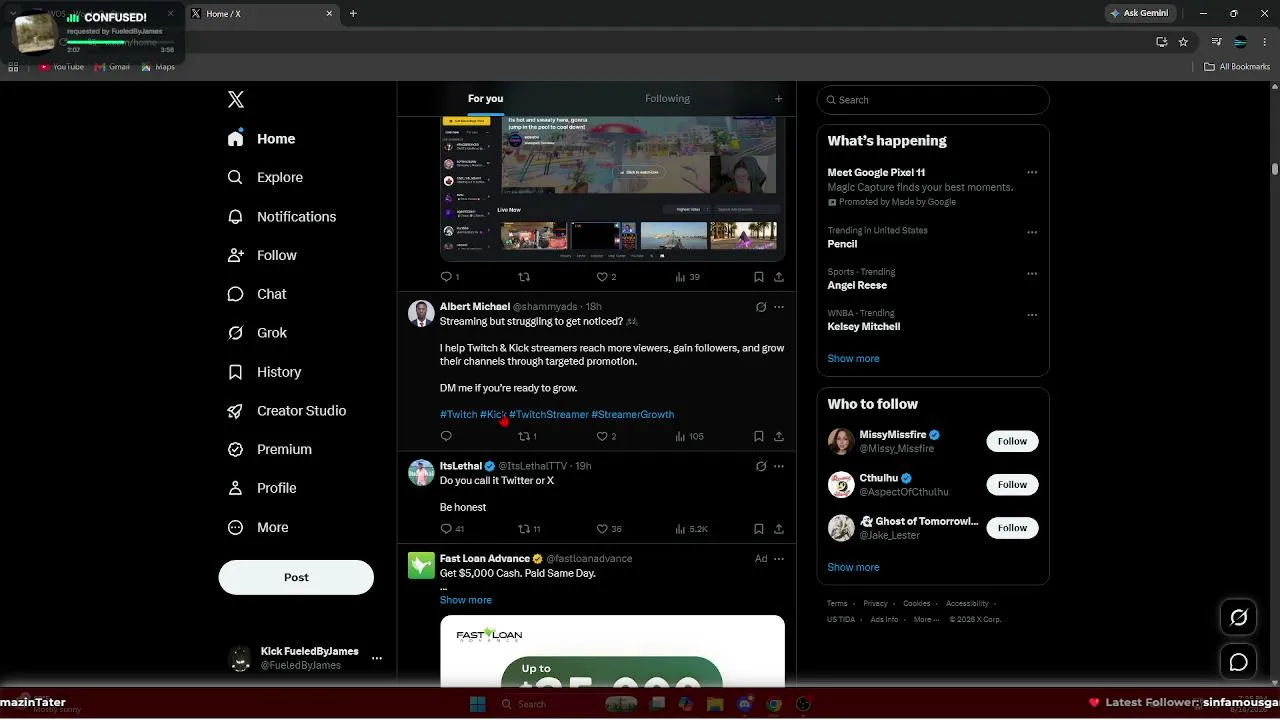Open floating Grok button
Viewport: 1280px width, 720px height.
pos(1238,618)
